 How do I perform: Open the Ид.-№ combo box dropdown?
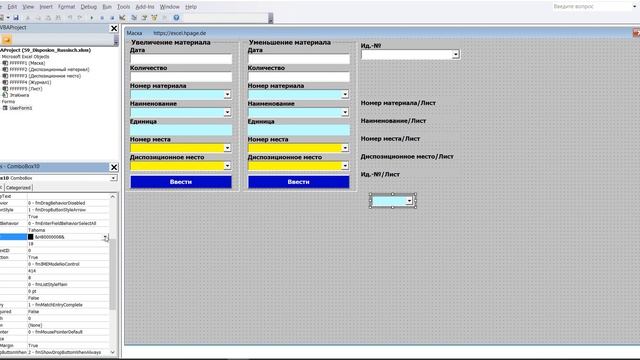(x=456, y=54)
